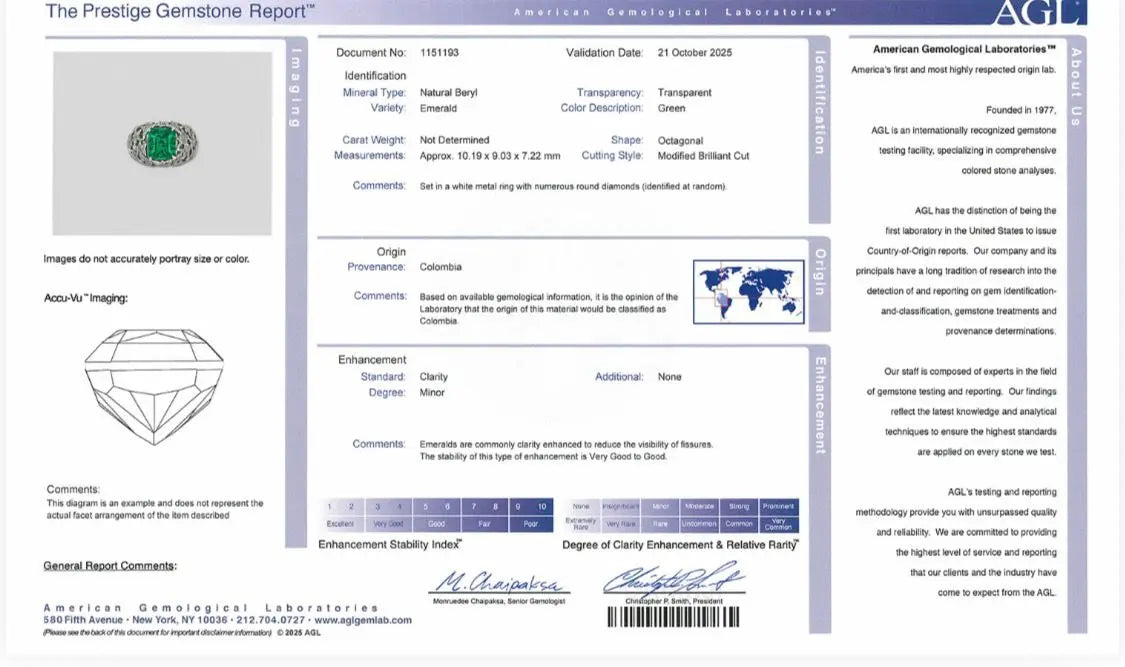This screenshot has width=1125, height=667.
Task: Click the Enhancement Stability Index caption
Action: coord(390,545)
